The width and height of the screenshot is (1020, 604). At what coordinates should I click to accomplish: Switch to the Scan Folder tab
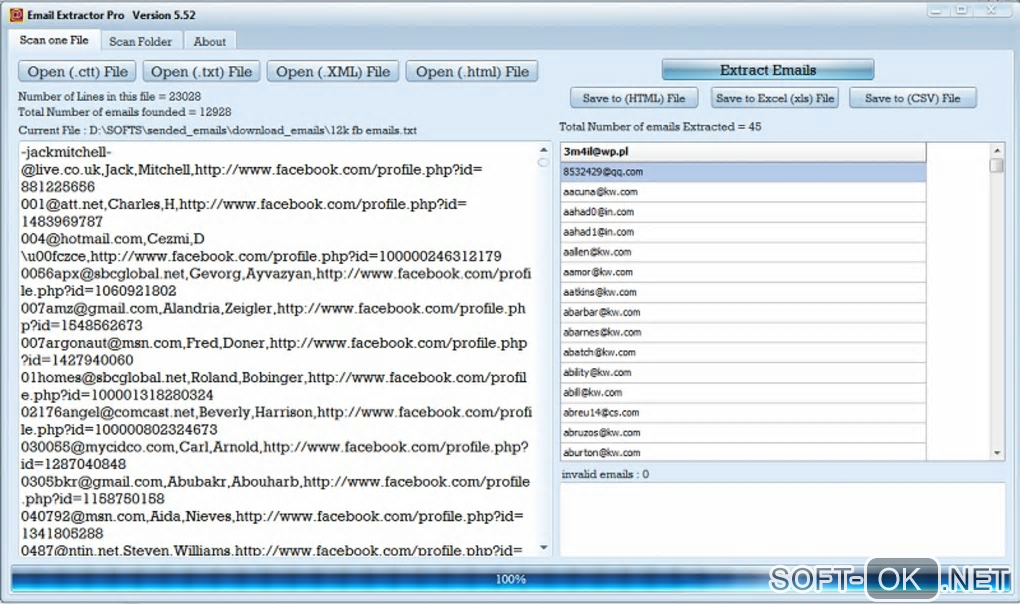[140, 41]
